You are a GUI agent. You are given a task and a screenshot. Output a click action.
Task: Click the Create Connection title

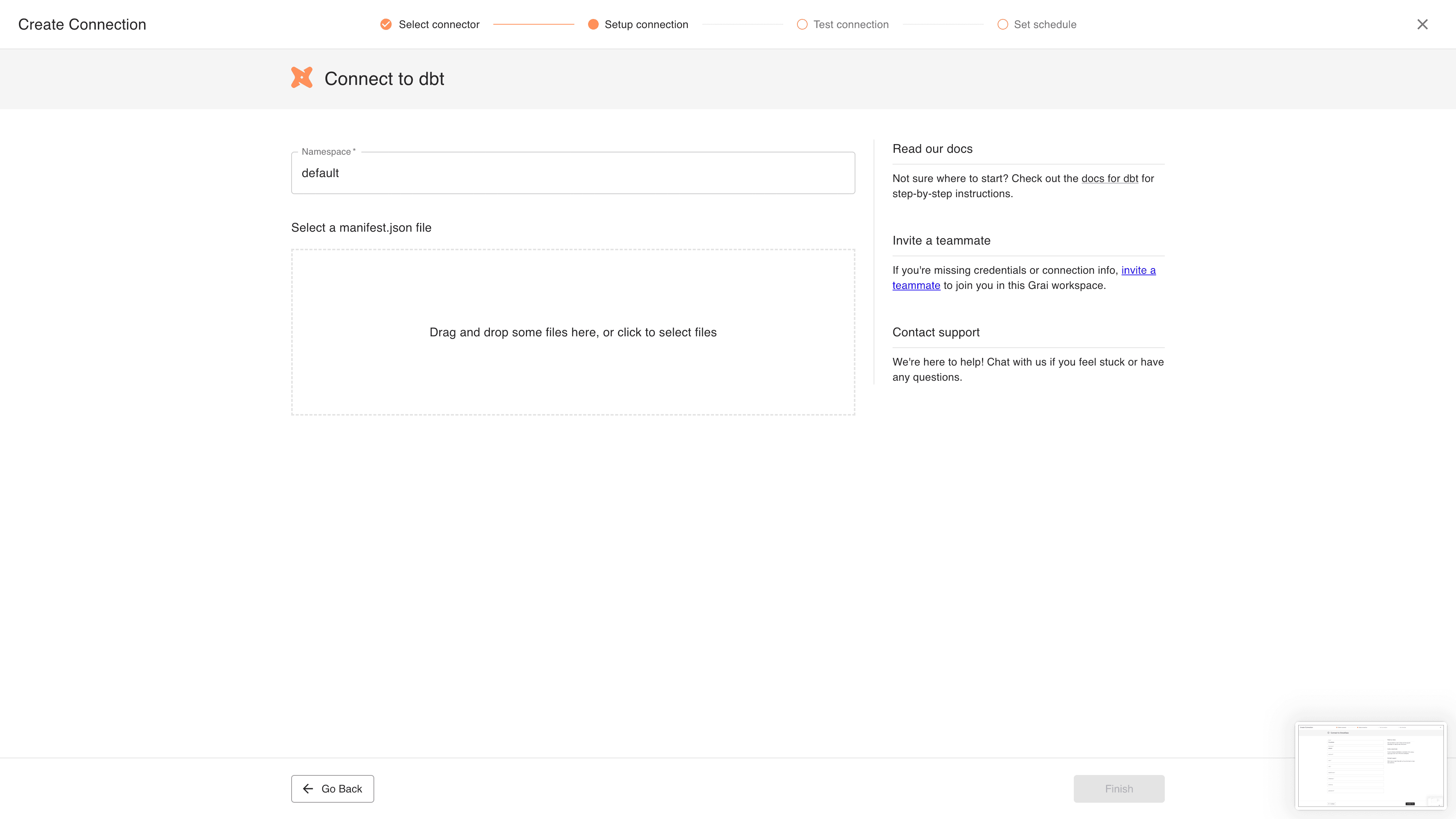click(x=82, y=24)
